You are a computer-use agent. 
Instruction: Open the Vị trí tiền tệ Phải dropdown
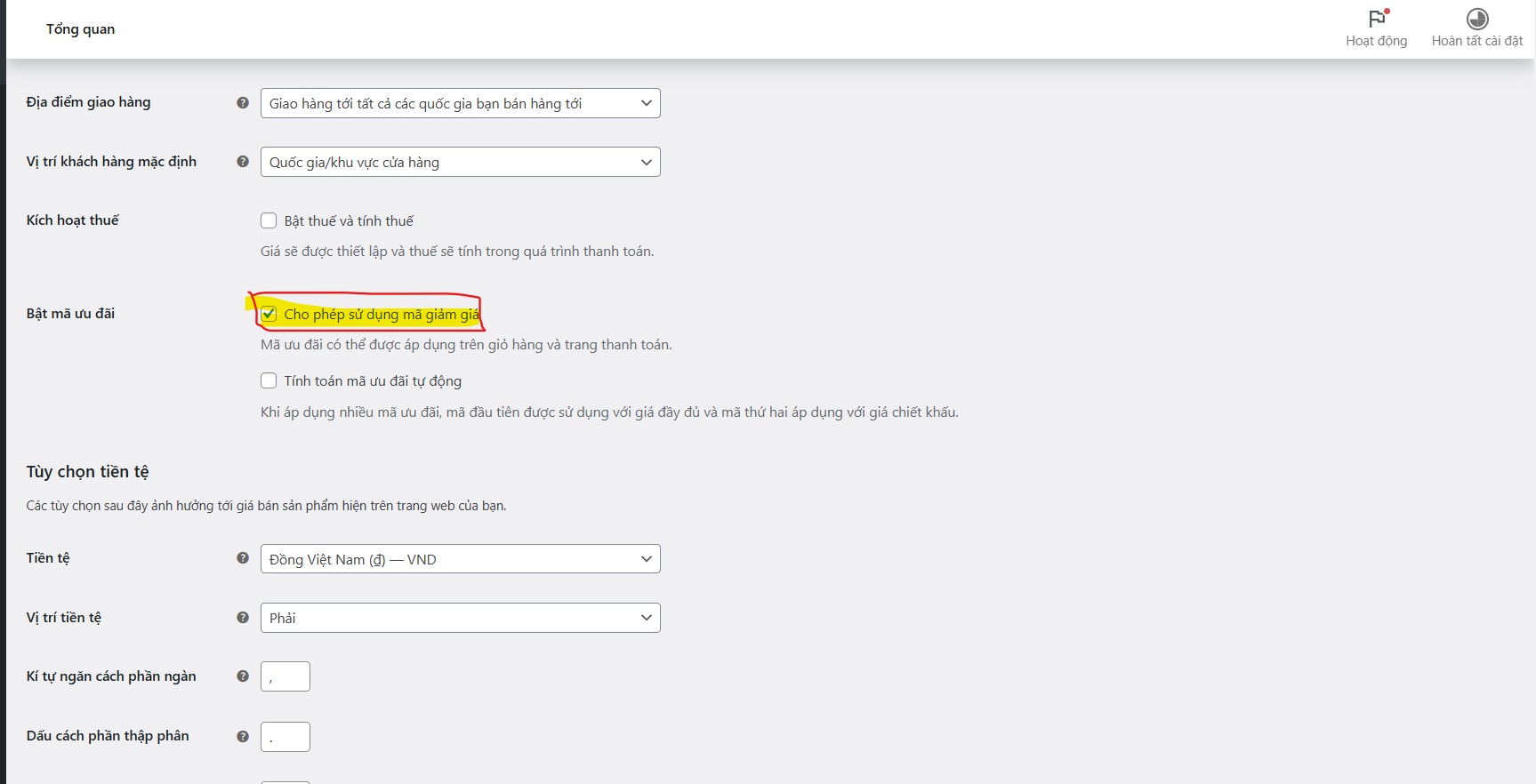click(460, 618)
